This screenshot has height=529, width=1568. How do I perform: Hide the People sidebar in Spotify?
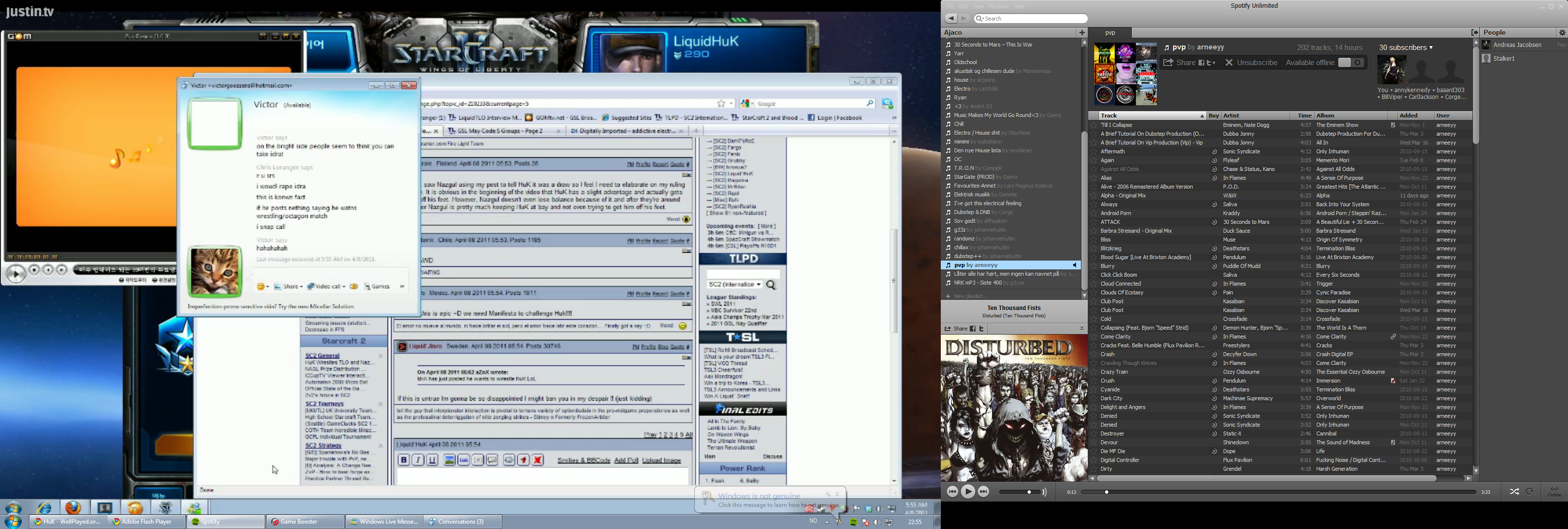click(x=1474, y=33)
